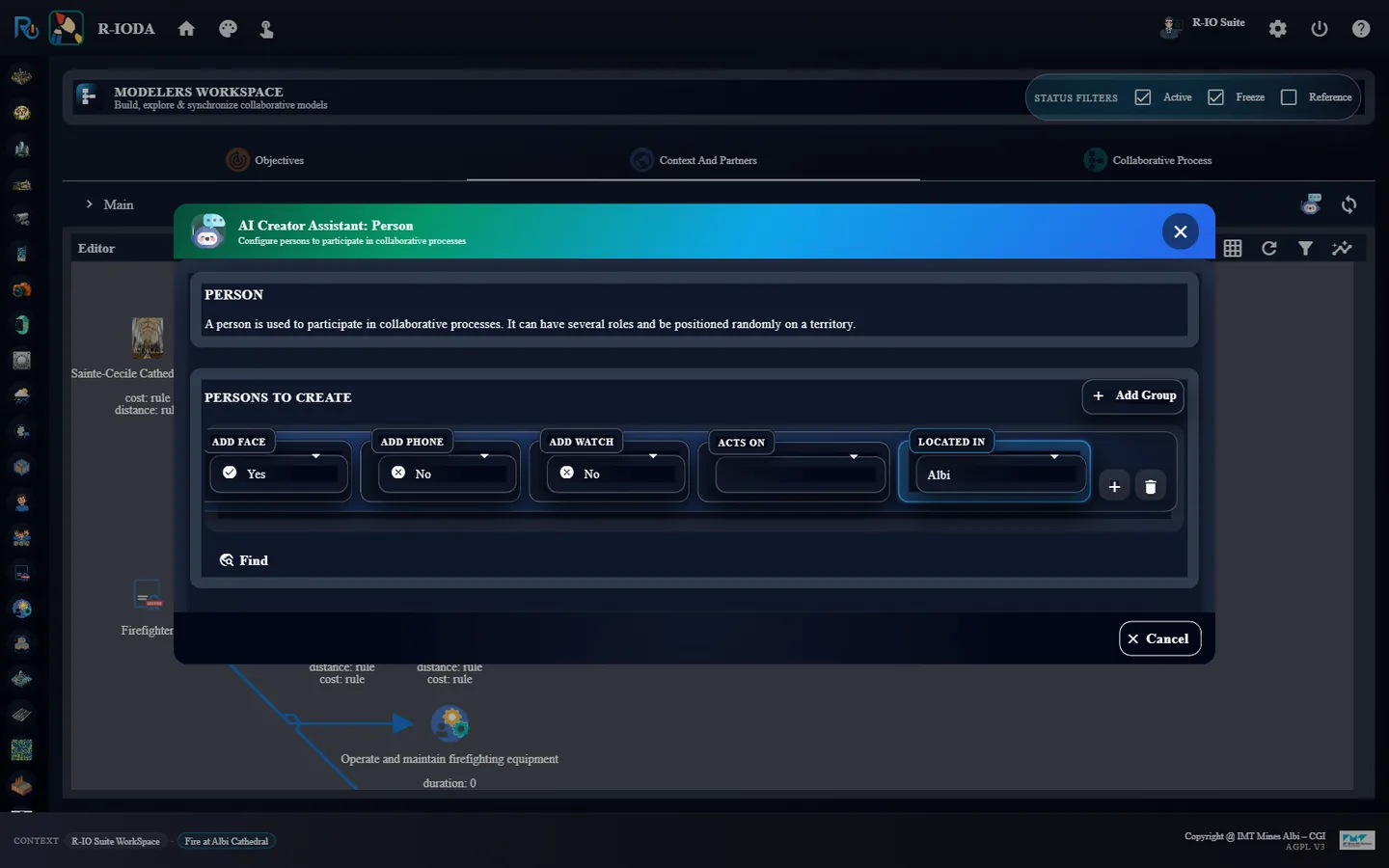The width and height of the screenshot is (1389, 868).
Task: Select the globe icon in left sidebar
Action: pyautogui.click(x=21, y=609)
